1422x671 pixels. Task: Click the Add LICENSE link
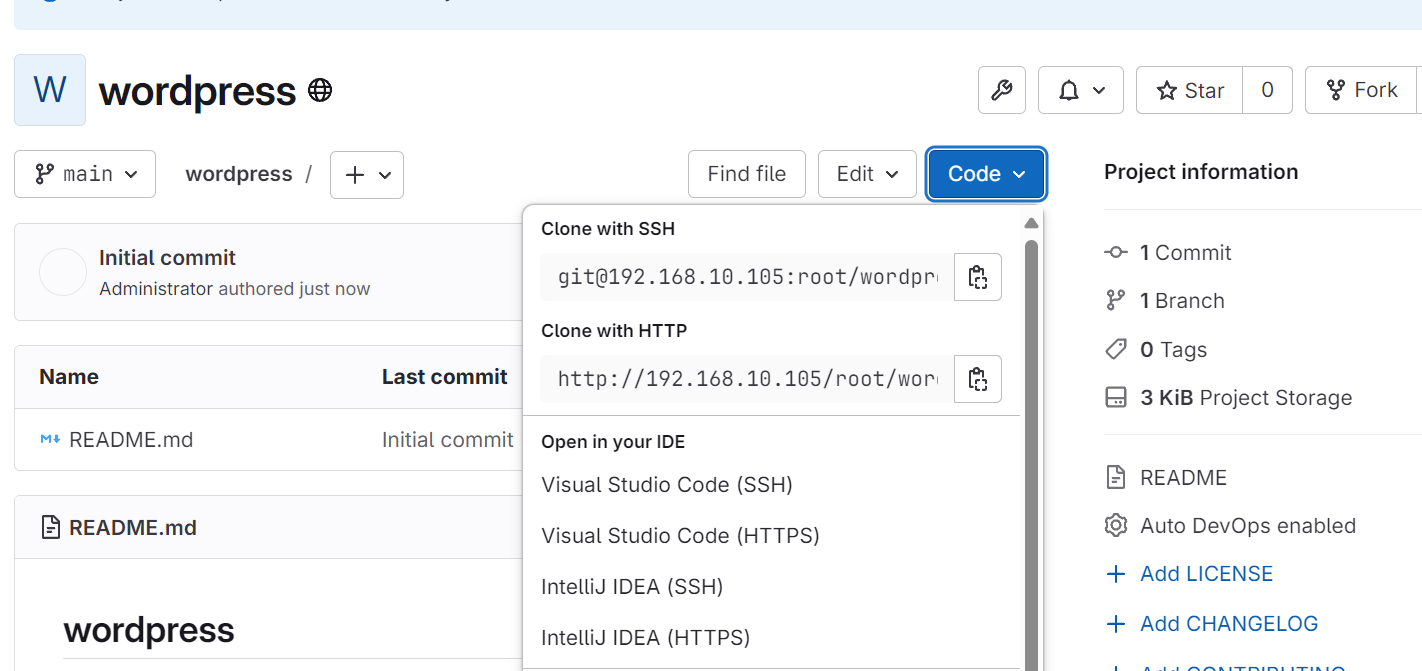[x=1206, y=574]
